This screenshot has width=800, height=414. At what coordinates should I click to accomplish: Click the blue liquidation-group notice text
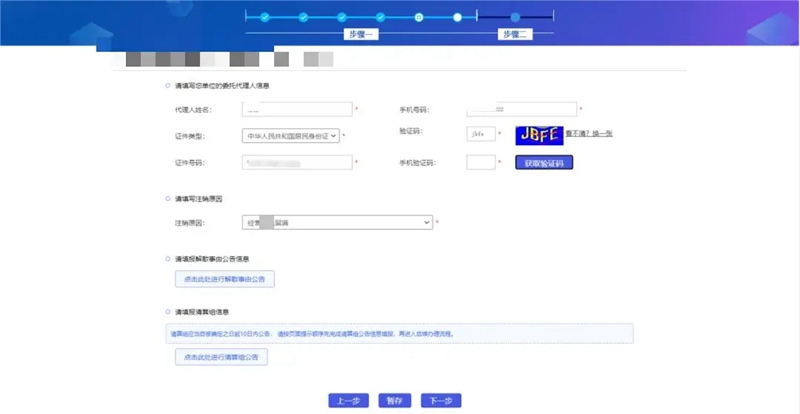tap(312, 334)
